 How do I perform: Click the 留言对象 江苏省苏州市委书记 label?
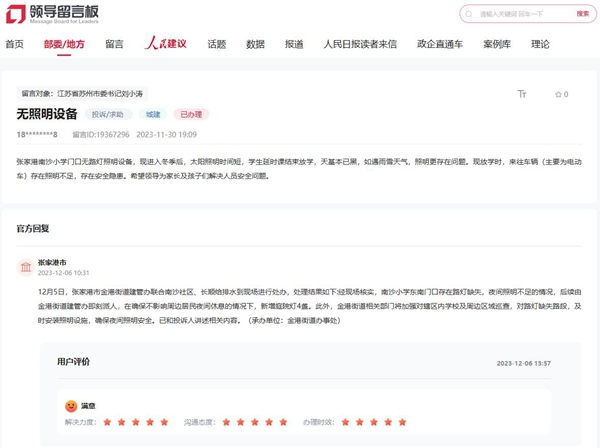82,93
